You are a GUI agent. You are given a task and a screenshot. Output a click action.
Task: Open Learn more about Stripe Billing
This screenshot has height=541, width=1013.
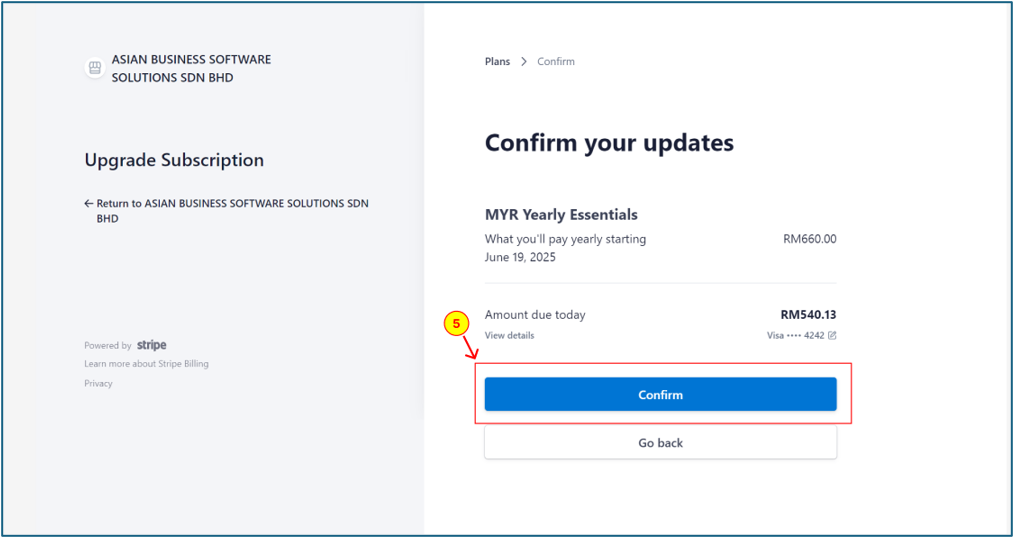pos(147,364)
